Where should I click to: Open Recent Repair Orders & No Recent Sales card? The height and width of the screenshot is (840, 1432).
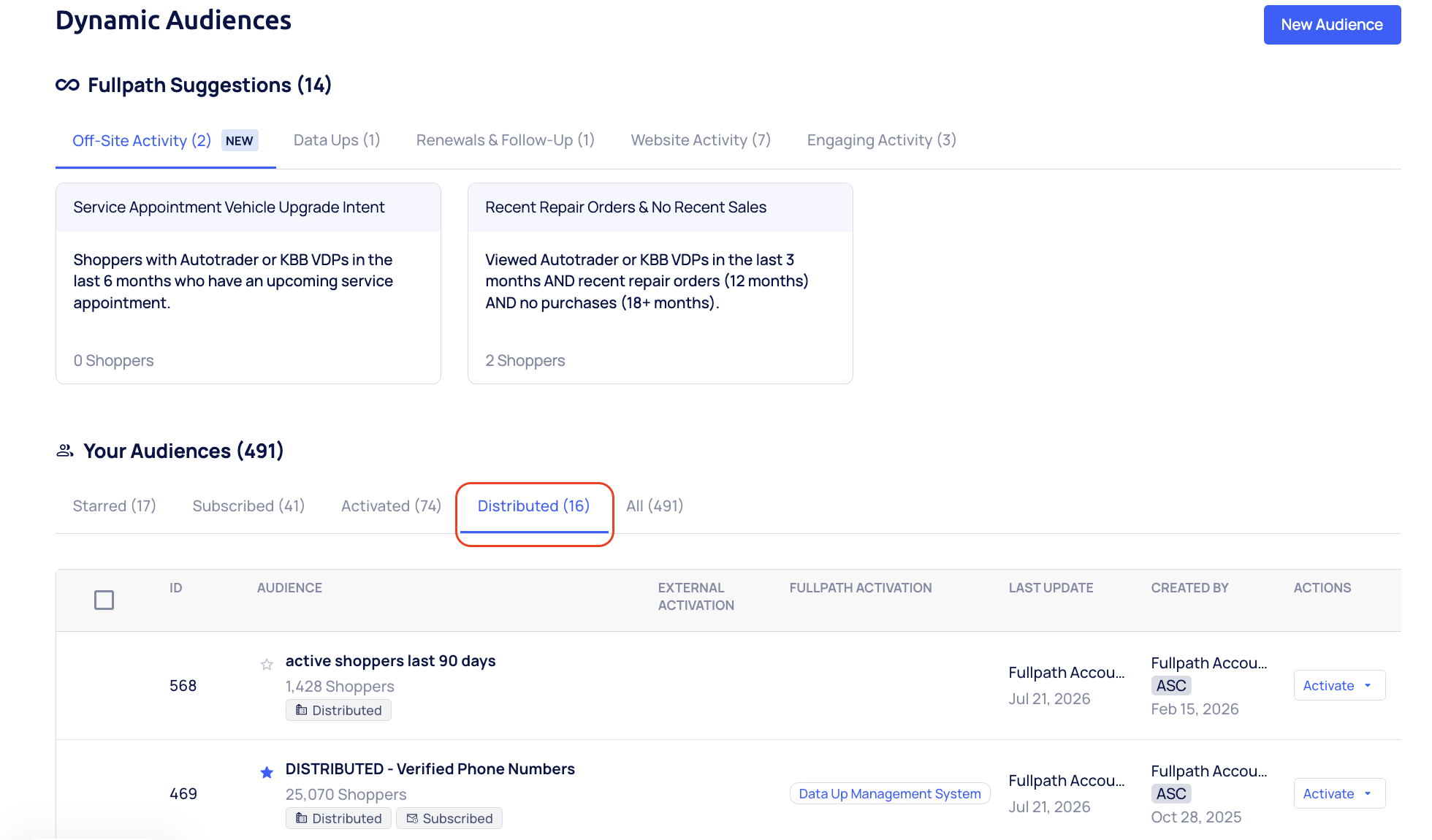coord(660,283)
